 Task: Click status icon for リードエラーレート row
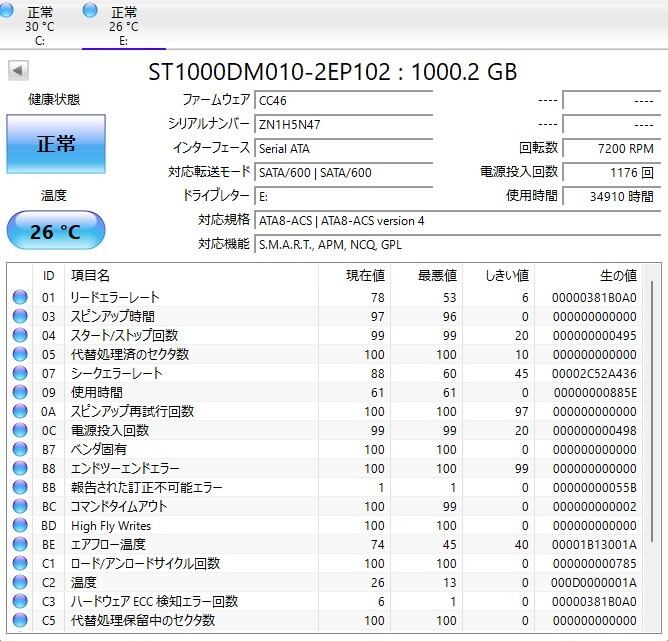pyautogui.click(x=20, y=298)
